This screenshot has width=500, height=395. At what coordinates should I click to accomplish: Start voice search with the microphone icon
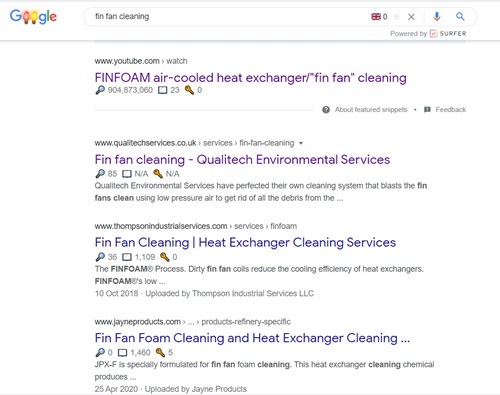(437, 16)
